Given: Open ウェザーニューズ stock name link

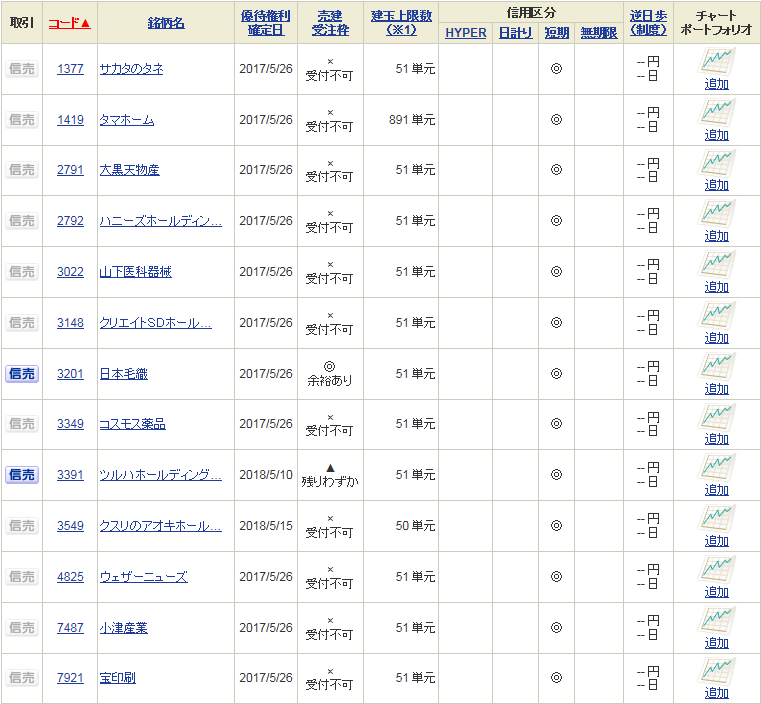Looking at the screenshot, I should point(144,577).
